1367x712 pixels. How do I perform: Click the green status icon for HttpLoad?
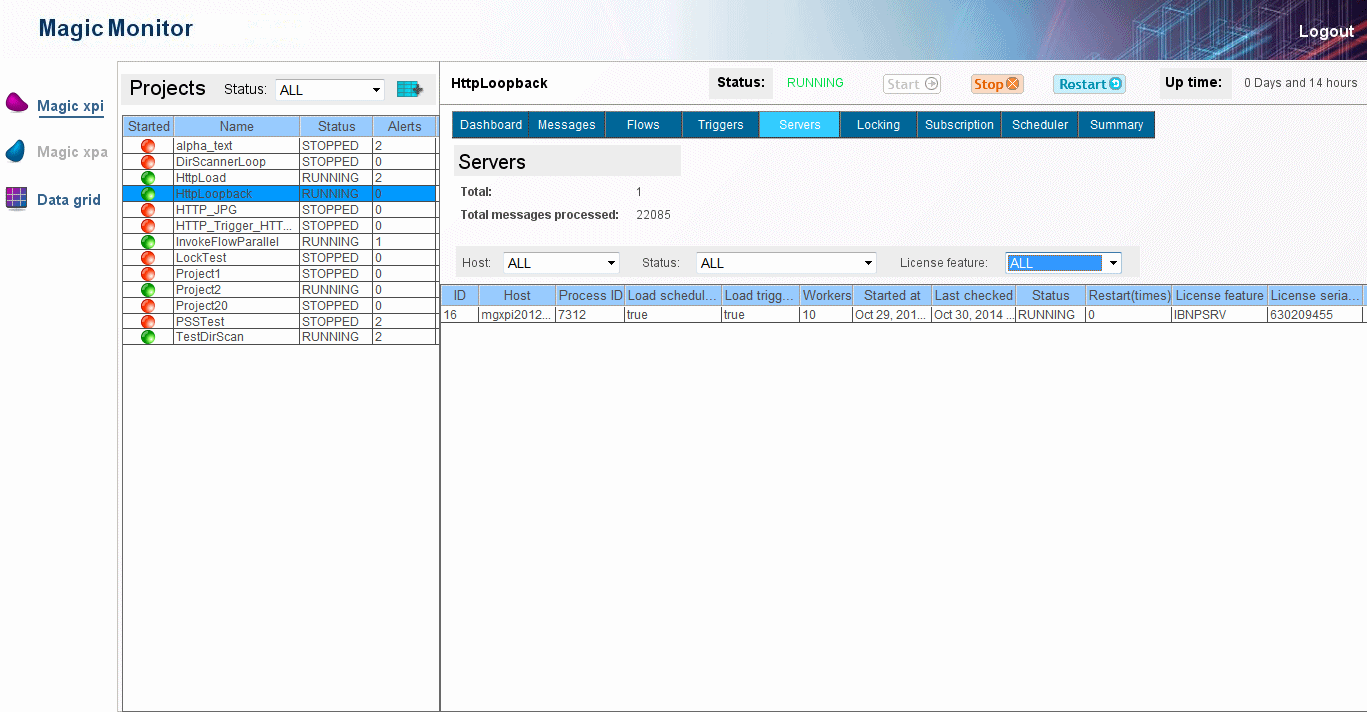tap(148, 178)
